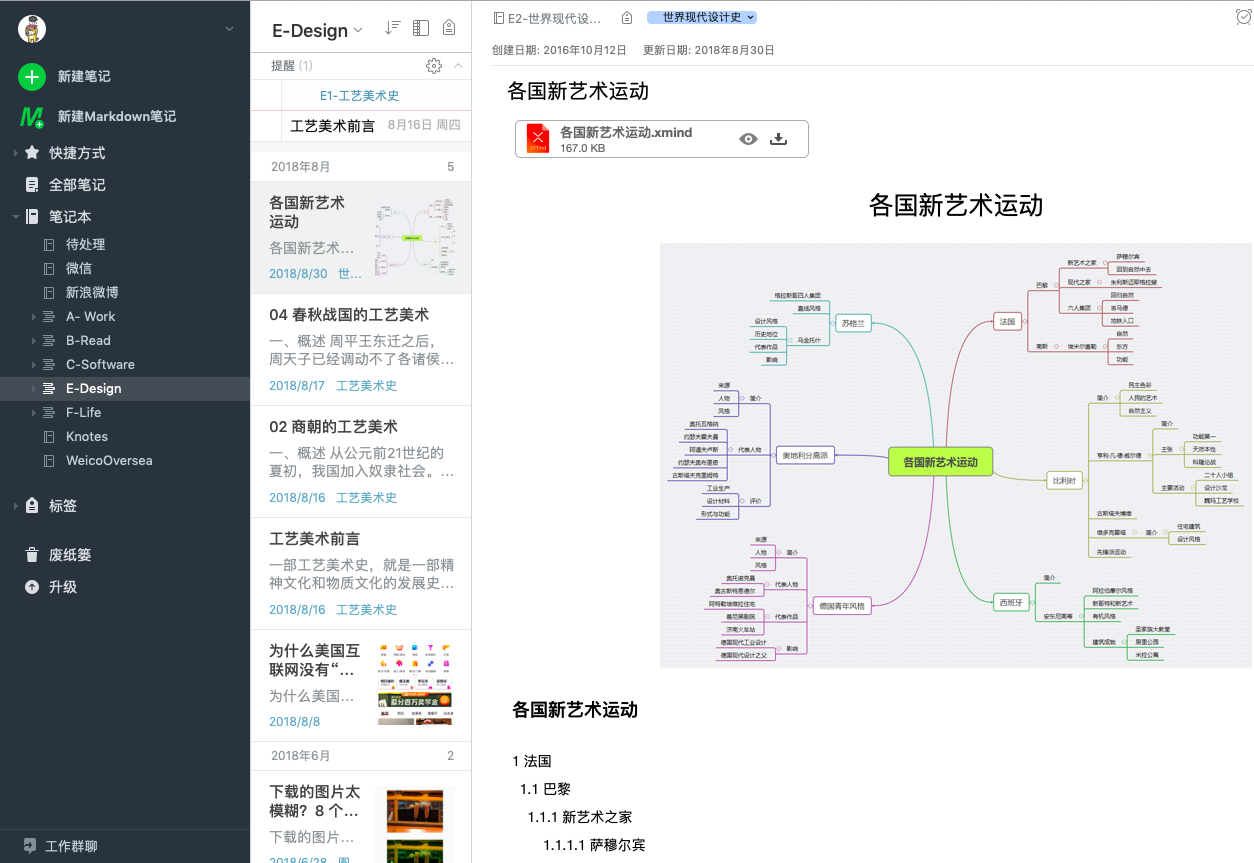Viewport: 1254px width, 863px height.
Task: Mark the note complete via top-right checkmark circle
Action: pyautogui.click(x=1244, y=17)
